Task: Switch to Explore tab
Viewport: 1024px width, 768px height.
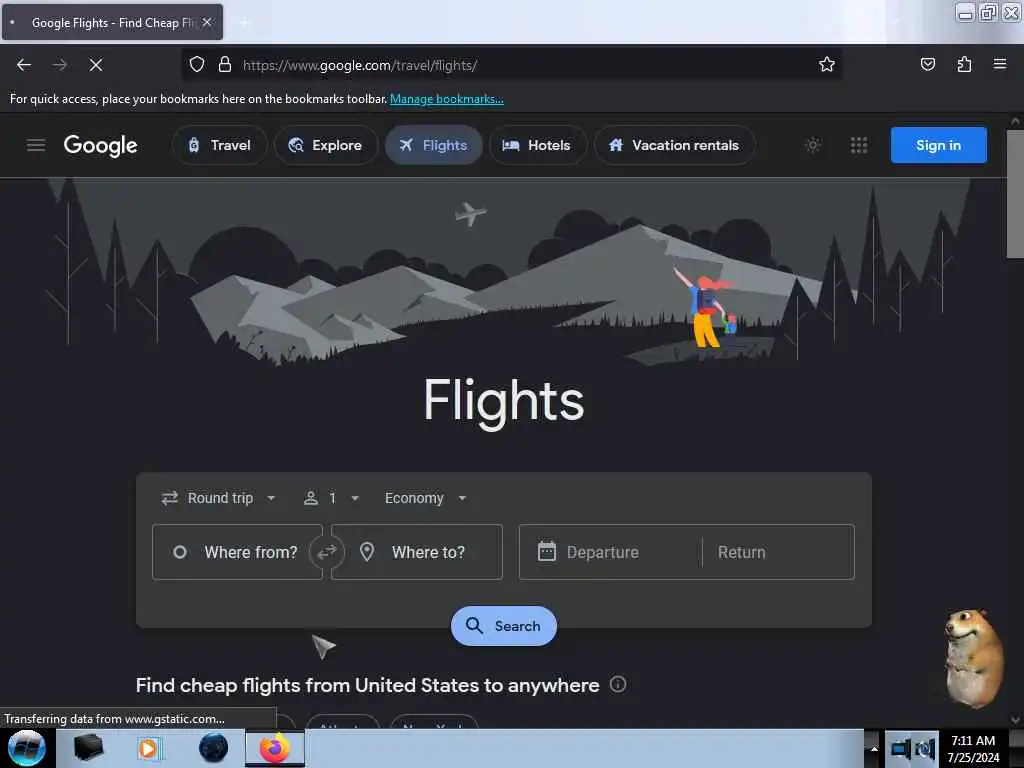Action: (x=326, y=145)
